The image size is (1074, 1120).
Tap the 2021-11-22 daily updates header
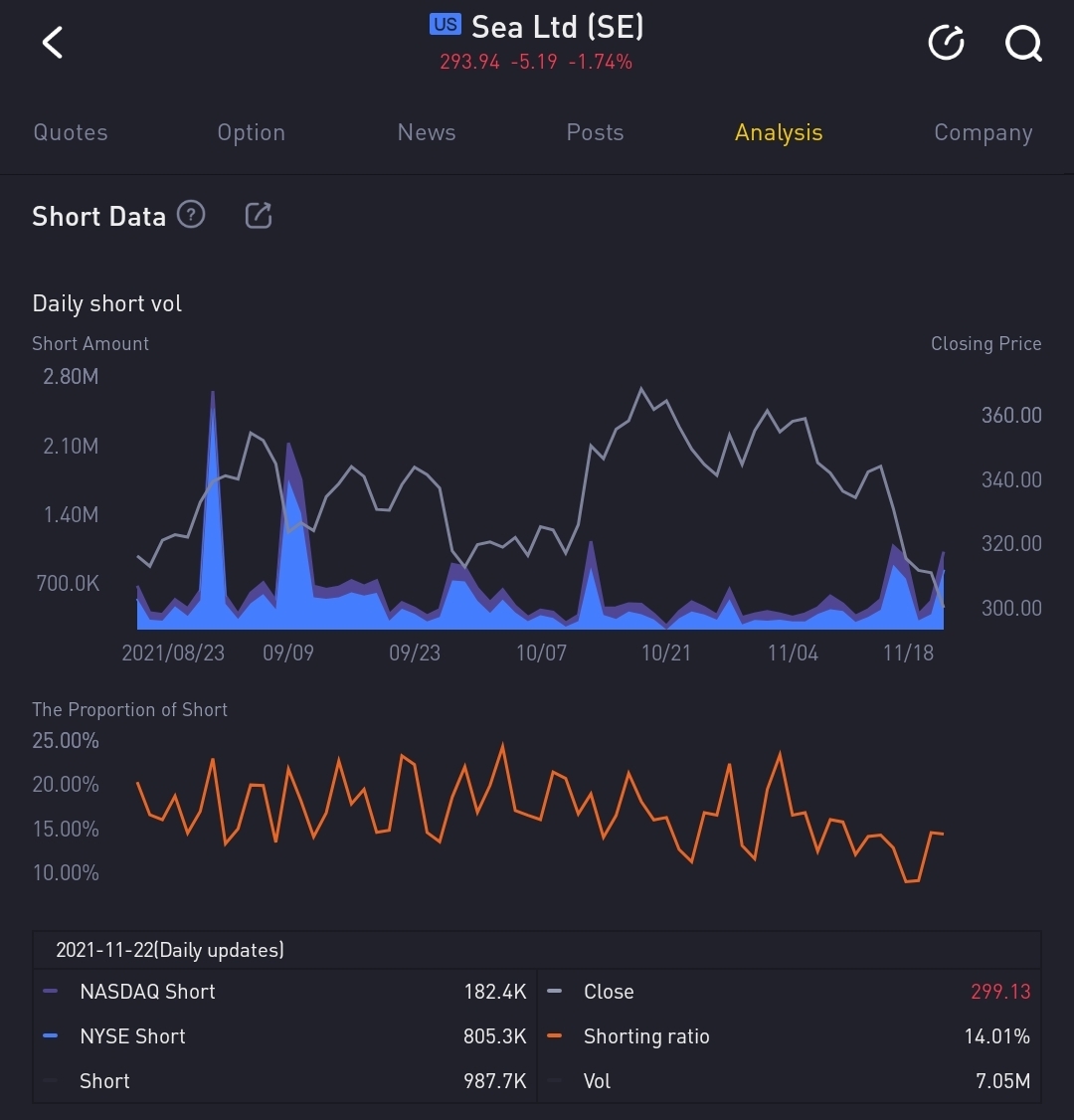pos(170,950)
